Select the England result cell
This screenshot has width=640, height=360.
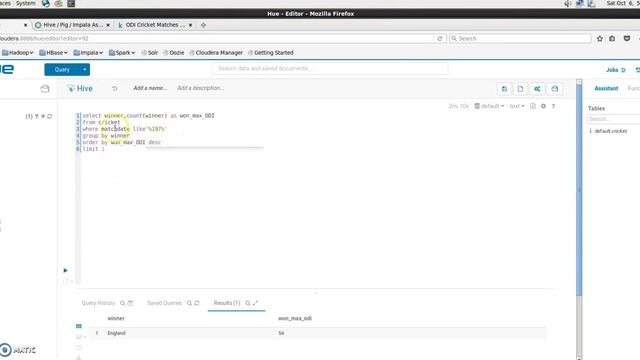pos(116,333)
